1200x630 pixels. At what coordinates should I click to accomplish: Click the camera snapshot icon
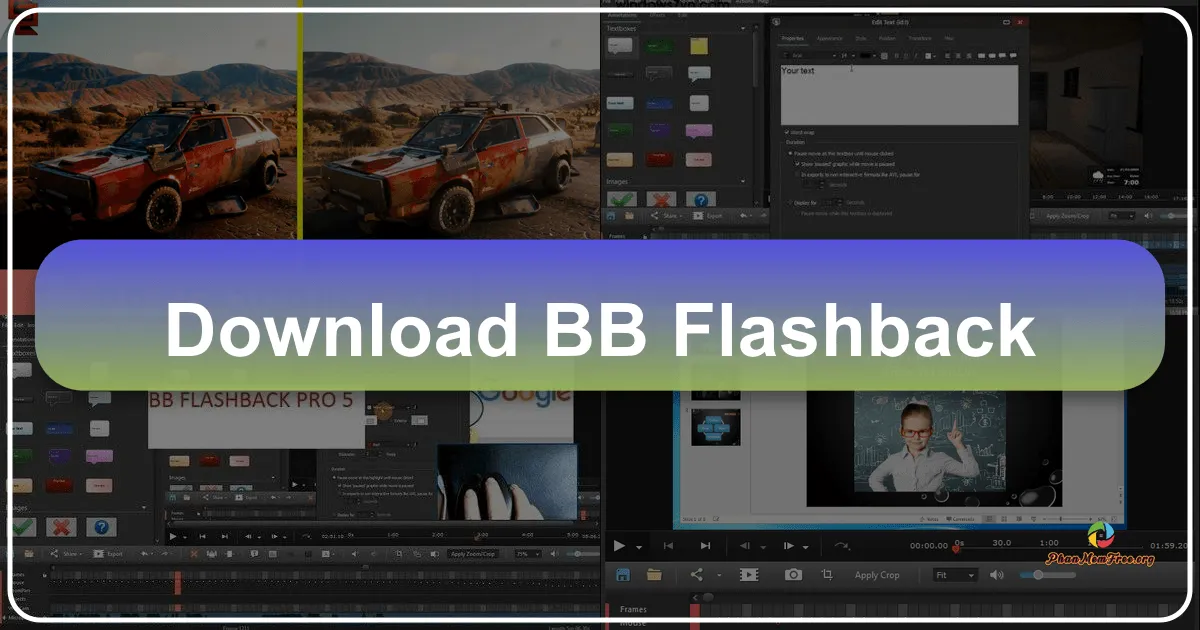791,575
